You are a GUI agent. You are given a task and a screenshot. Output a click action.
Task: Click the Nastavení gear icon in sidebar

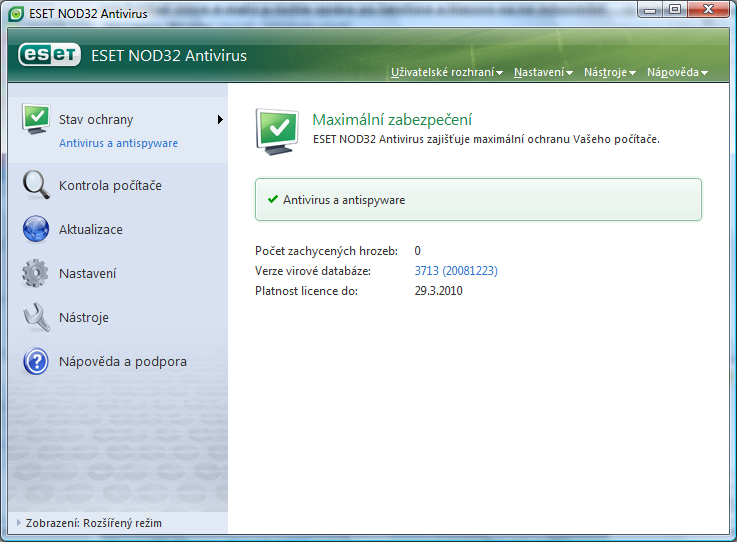tap(35, 273)
